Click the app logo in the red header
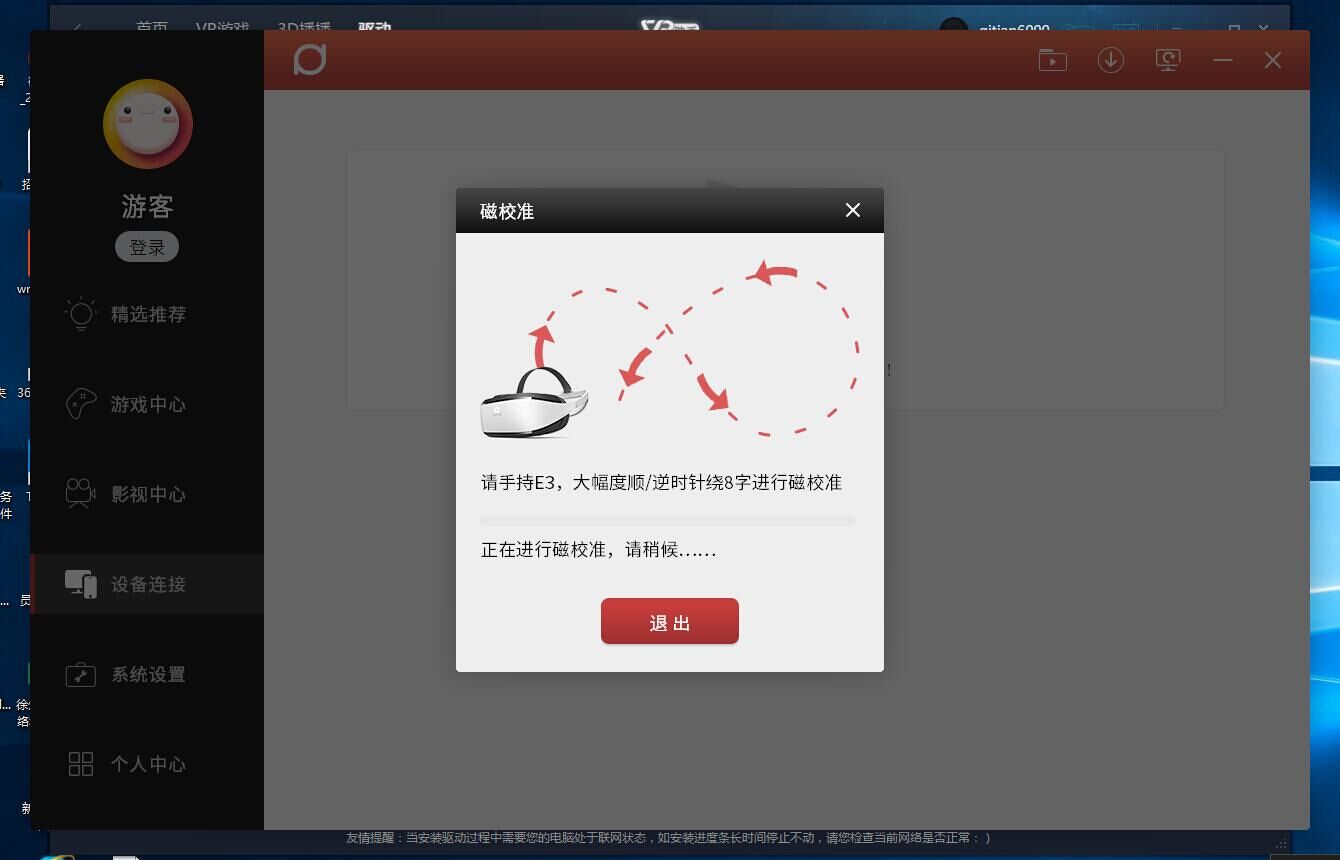1340x860 pixels. pyautogui.click(x=310, y=60)
